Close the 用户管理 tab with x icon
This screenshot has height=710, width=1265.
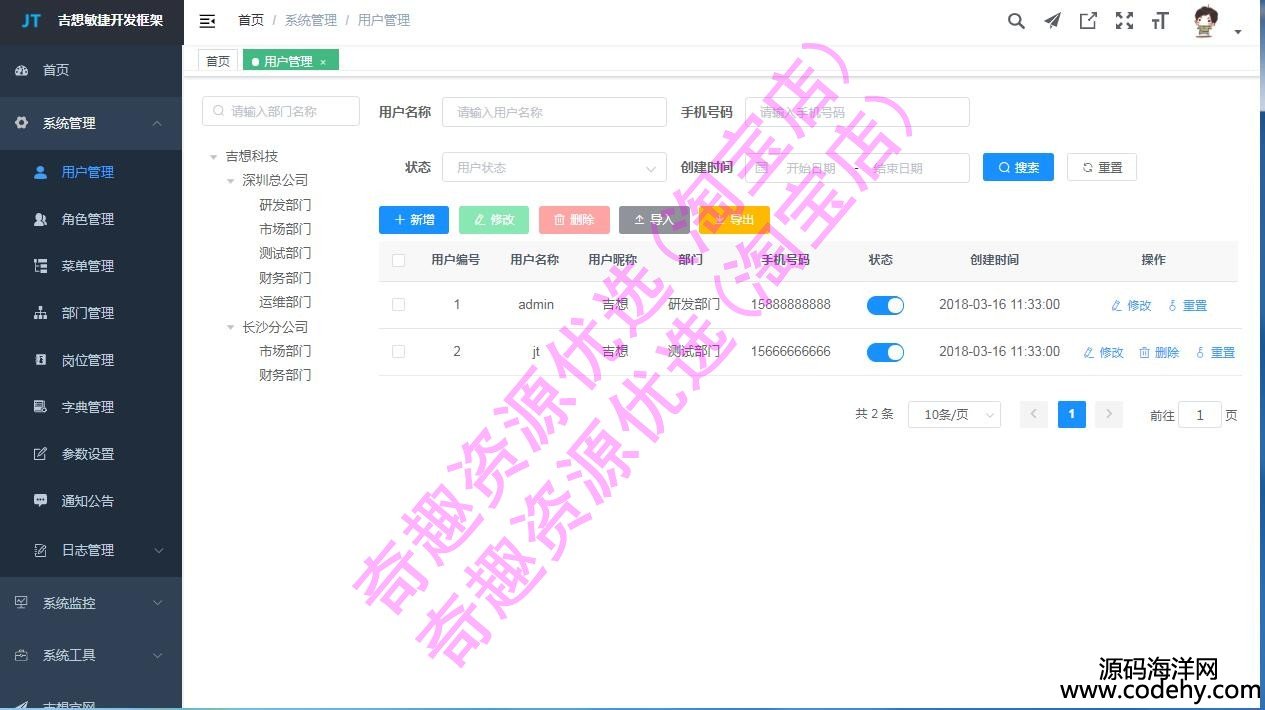[x=323, y=62]
